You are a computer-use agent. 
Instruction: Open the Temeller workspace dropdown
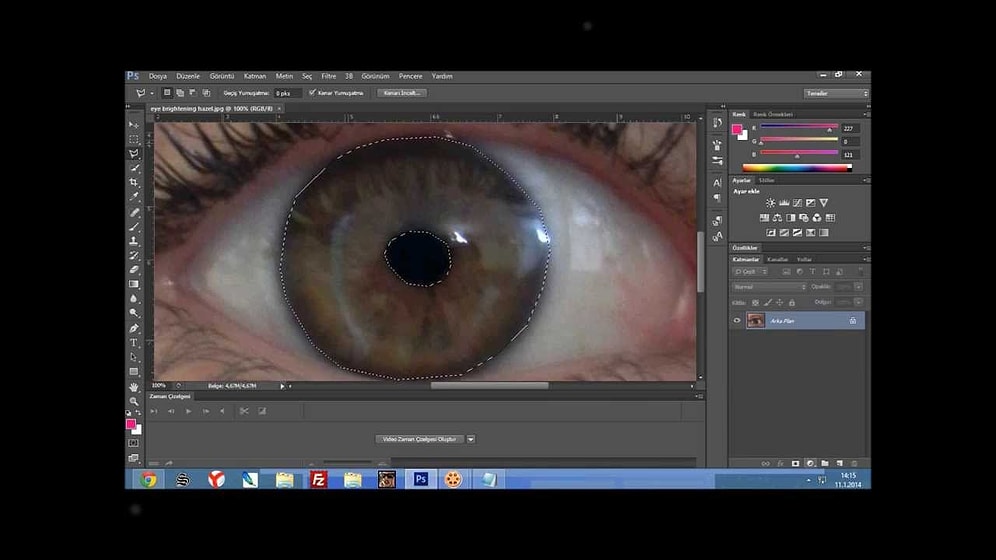click(x=836, y=93)
